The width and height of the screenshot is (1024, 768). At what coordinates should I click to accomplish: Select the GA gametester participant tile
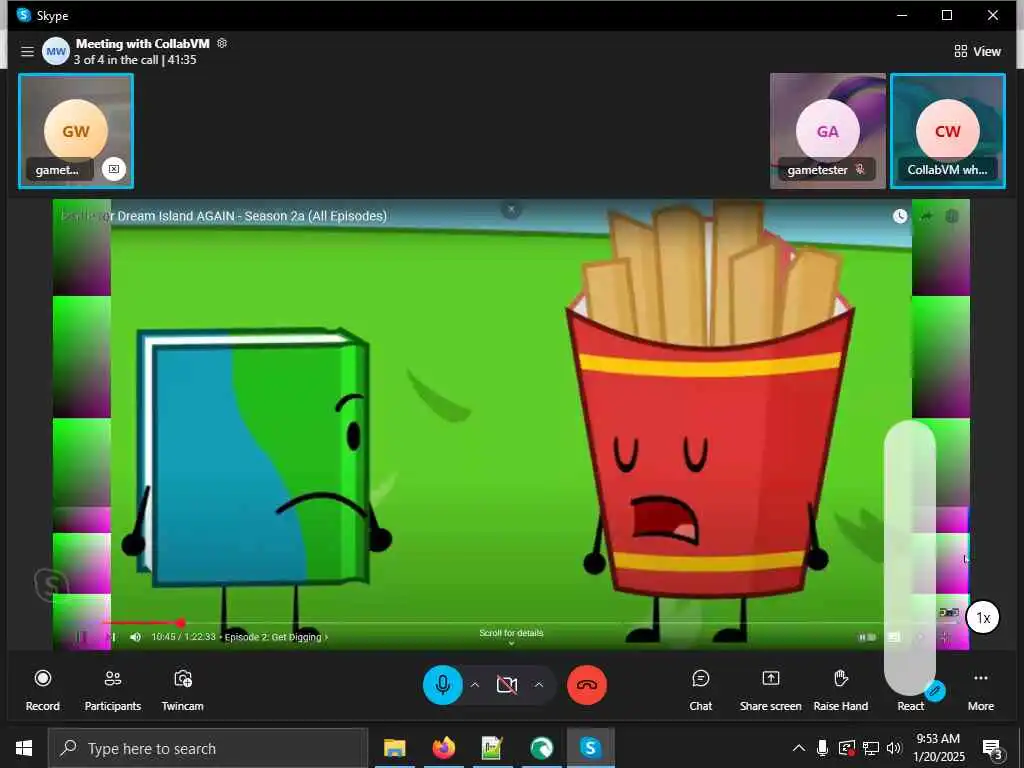pos(827,131)
